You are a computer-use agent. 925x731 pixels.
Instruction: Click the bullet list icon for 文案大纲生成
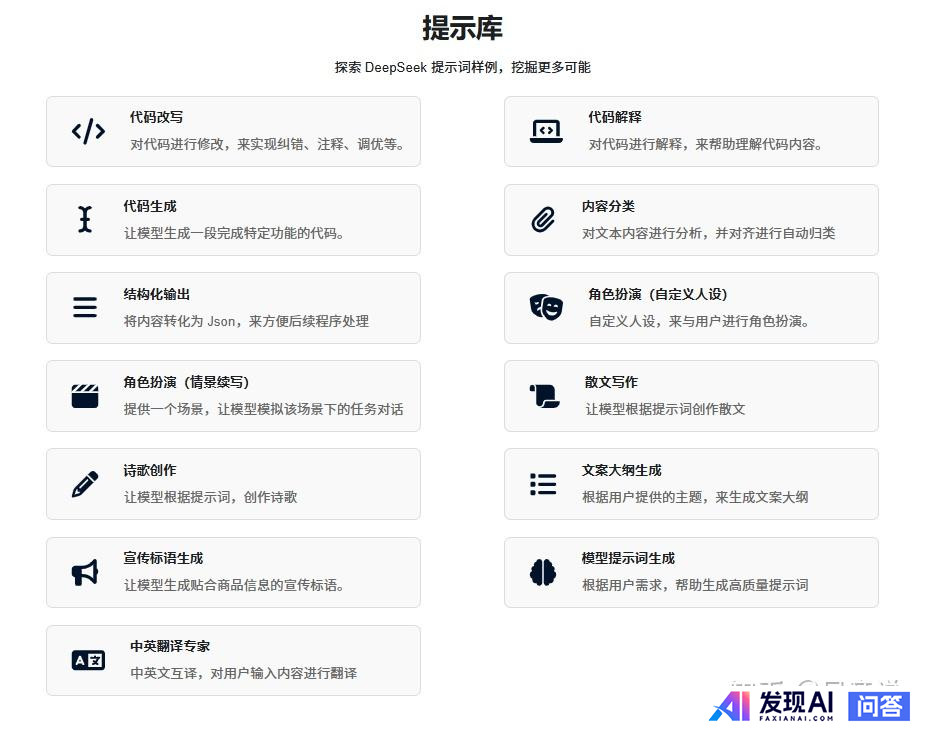(x=543, y=484)
